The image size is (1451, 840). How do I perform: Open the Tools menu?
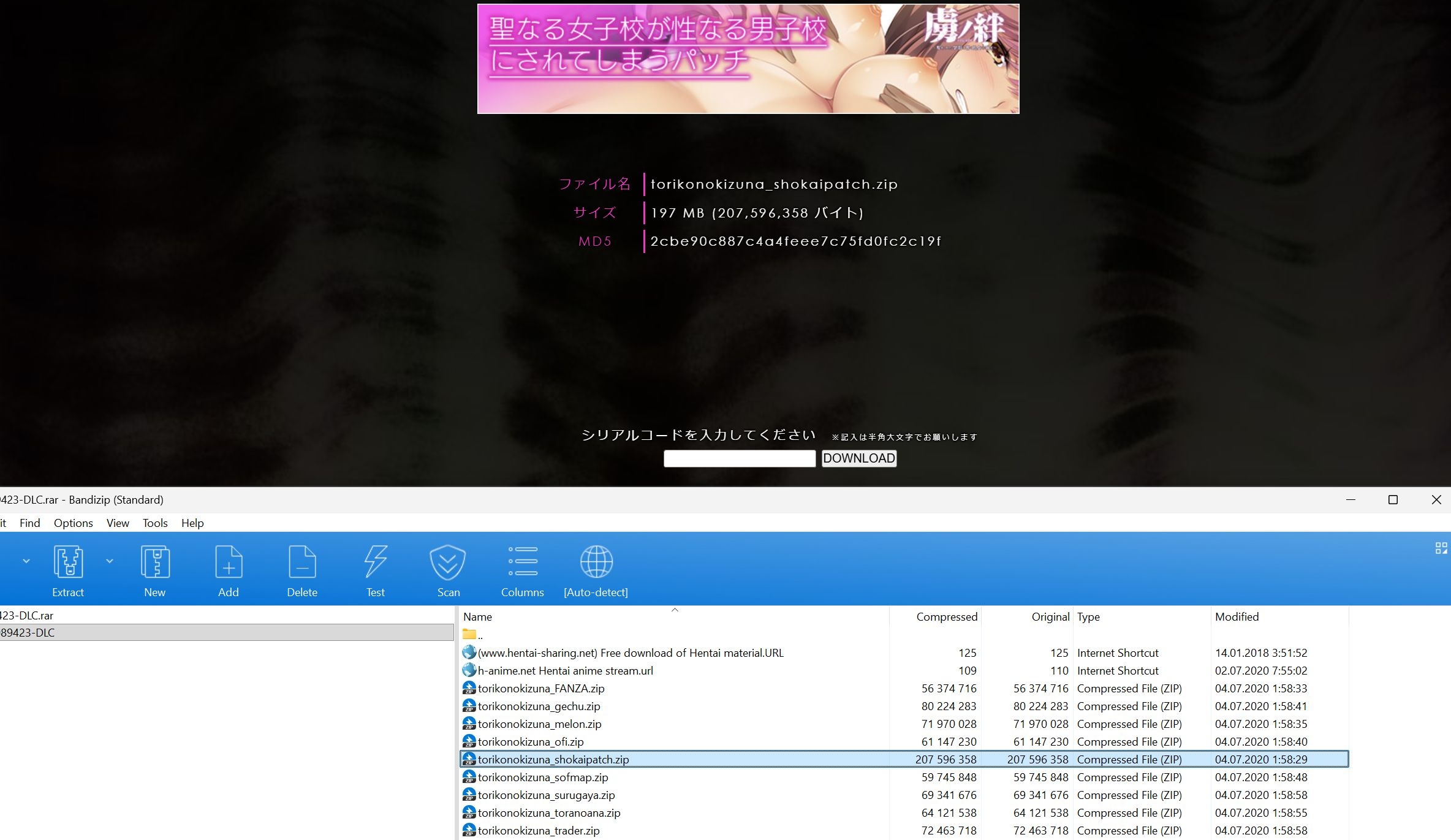(x=155, y=523)
